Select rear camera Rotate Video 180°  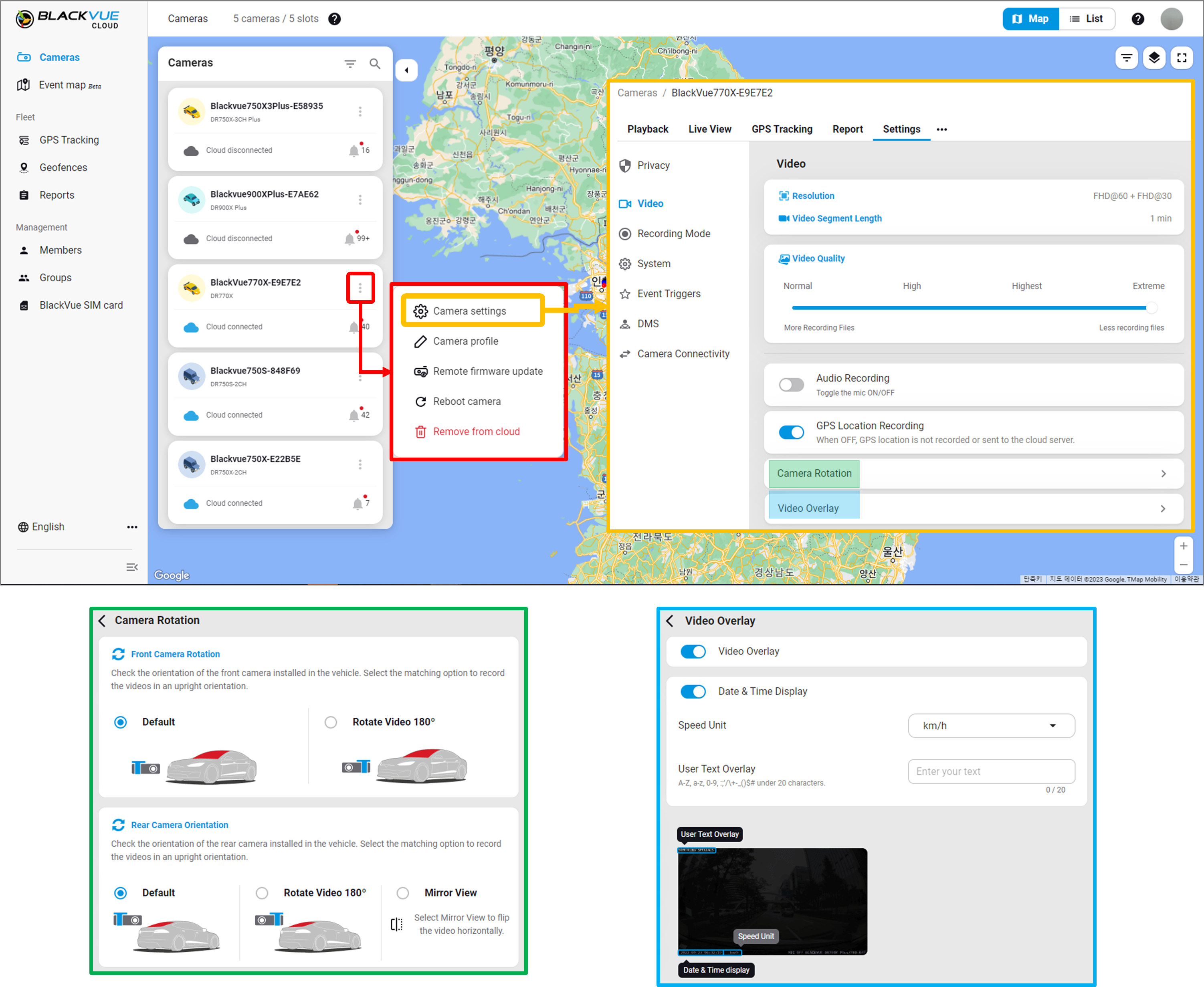click(262, 892)
